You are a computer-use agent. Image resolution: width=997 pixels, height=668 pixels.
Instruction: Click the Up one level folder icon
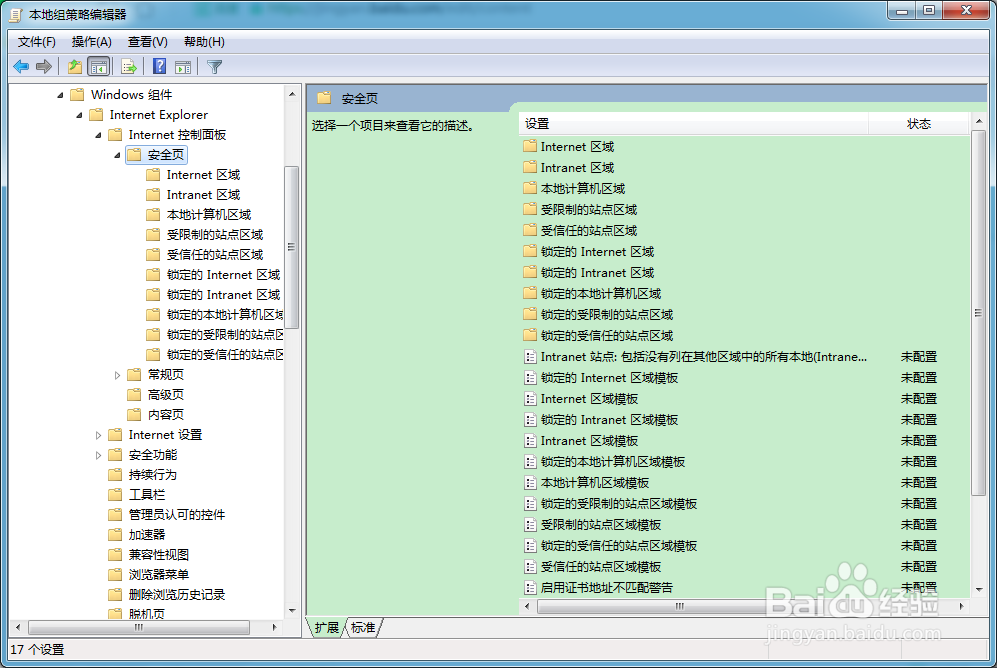[75, 66]
